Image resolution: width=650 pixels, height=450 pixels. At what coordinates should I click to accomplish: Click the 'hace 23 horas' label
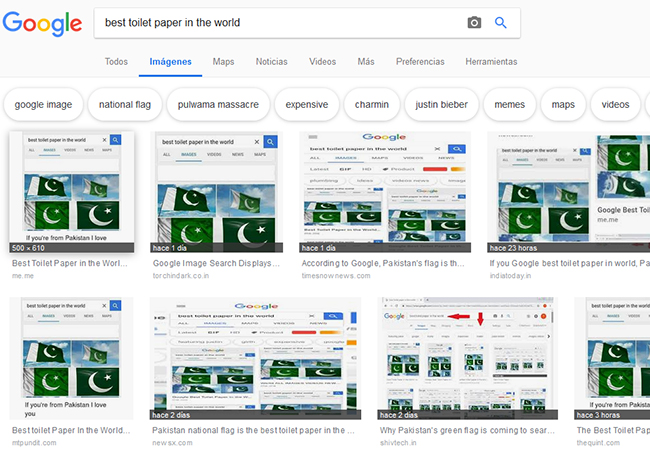click(513, 248)
